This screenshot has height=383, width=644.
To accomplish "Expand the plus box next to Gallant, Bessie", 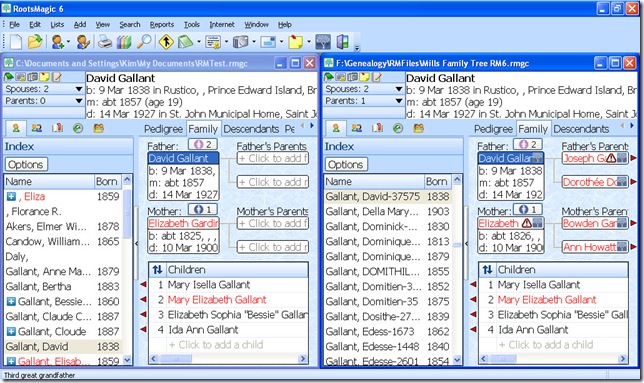I will point(11,301).
